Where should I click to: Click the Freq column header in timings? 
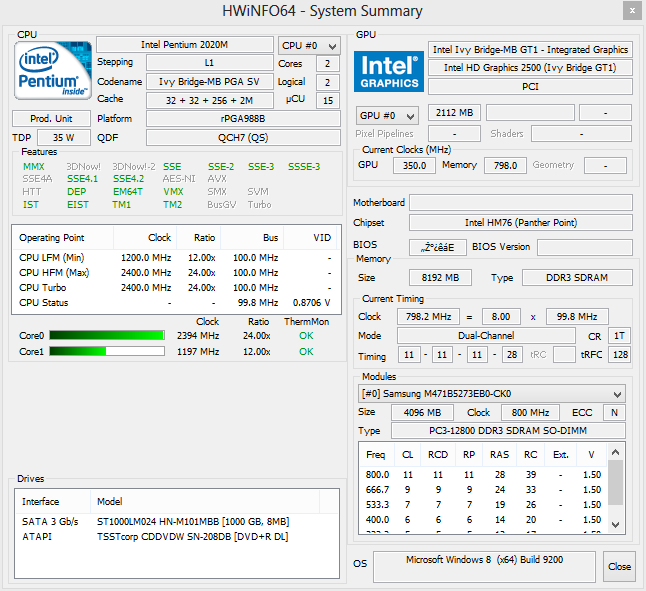376,455
